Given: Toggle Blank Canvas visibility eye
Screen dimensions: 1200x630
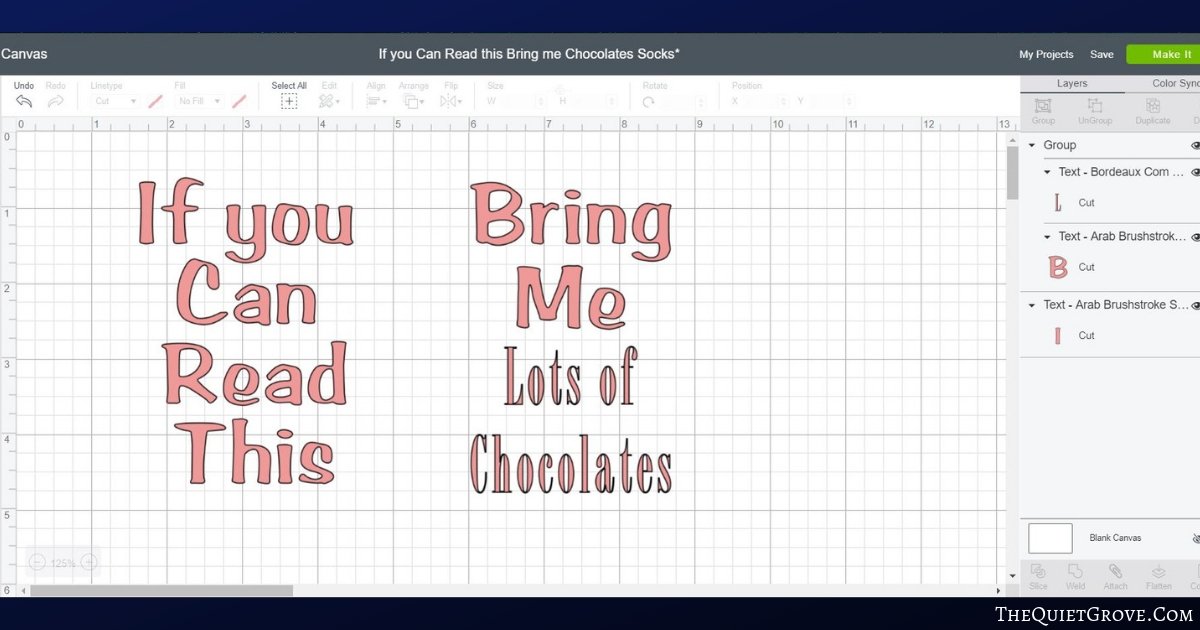Looking at the screenshot, I should [x=1196, y=538].
